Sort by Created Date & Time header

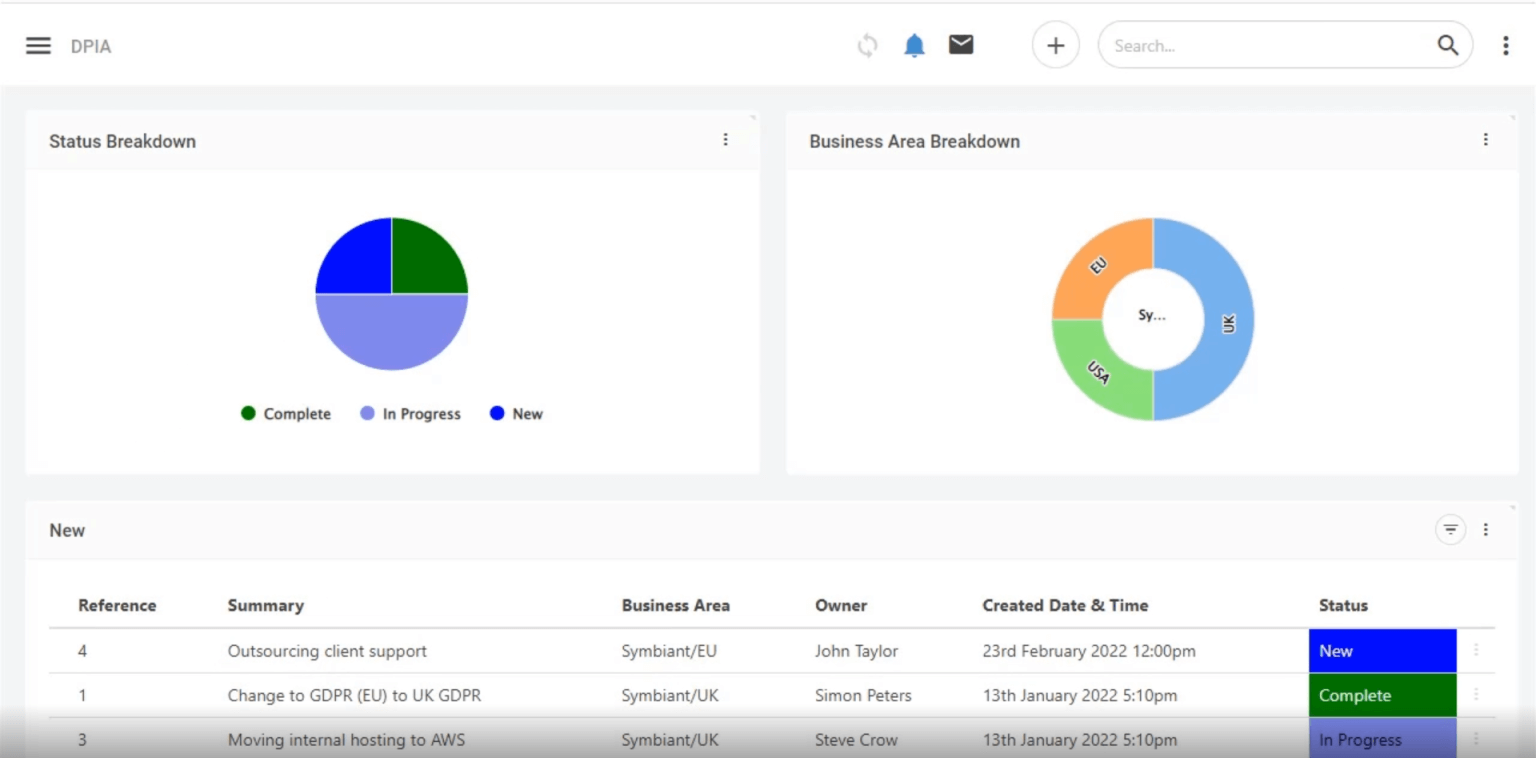click(1064, 605)
